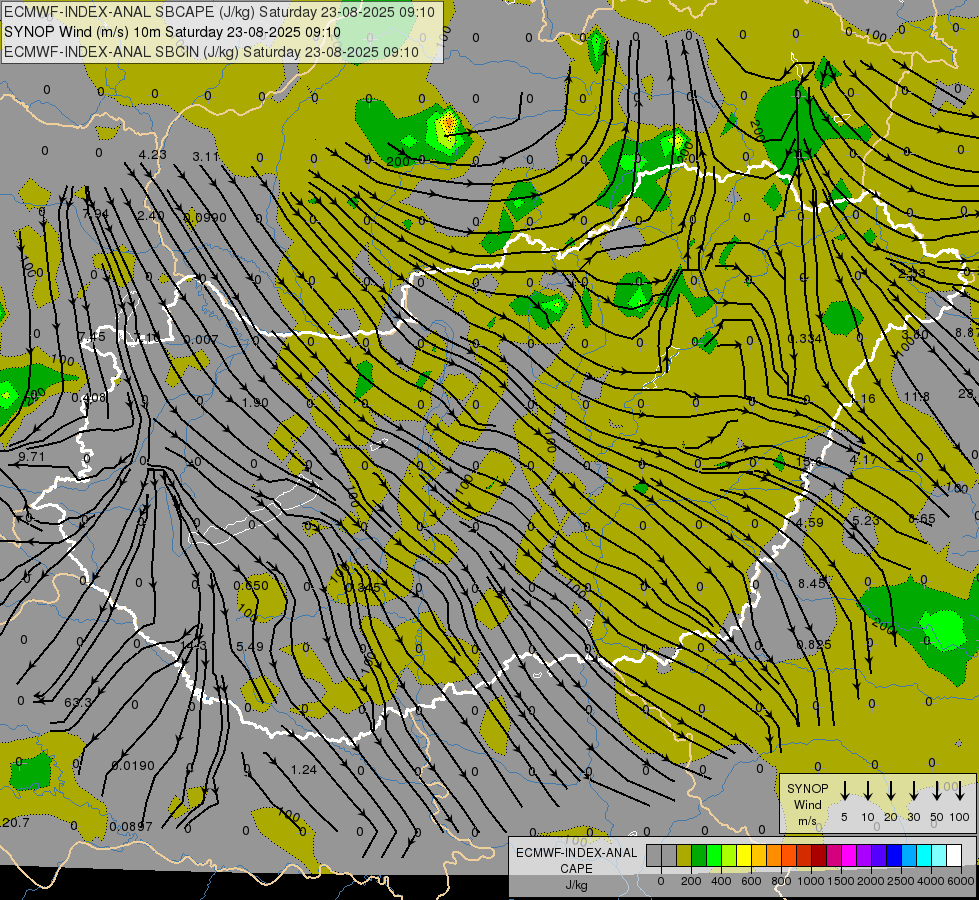979x900 pixels.
Task: Click the map value 4.23
Action: pos(152,155)
